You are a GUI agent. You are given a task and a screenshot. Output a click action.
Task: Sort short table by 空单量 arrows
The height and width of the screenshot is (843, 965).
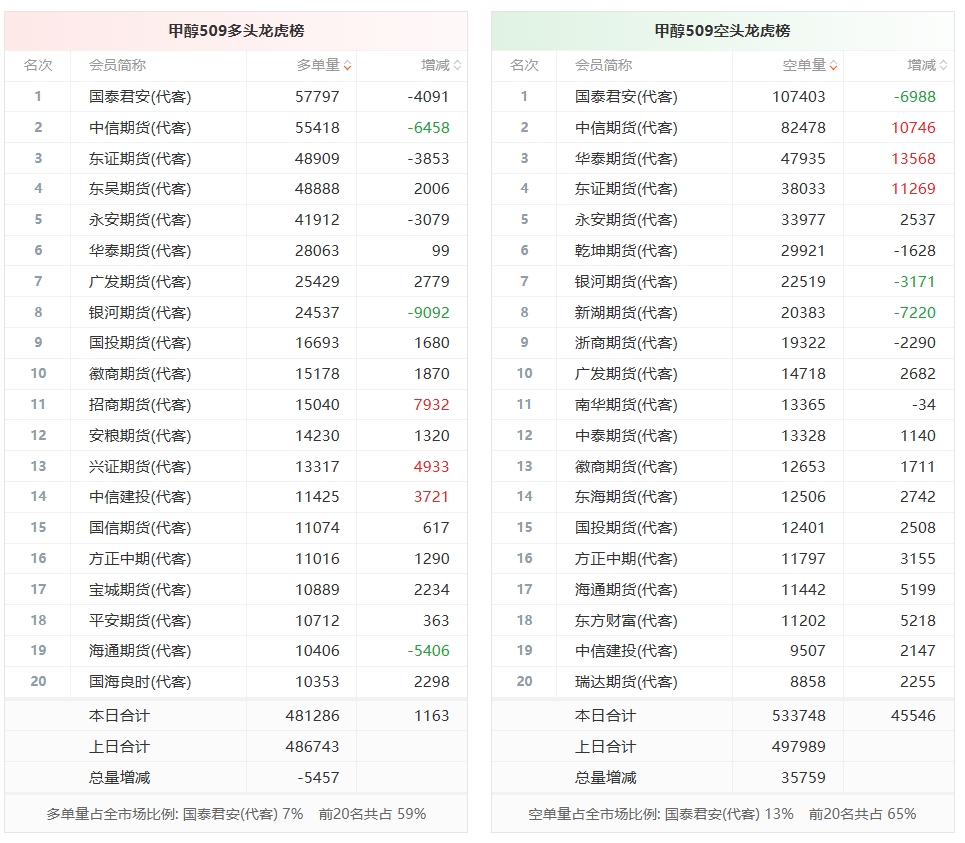pyautogui.click(x=833, y=65)
